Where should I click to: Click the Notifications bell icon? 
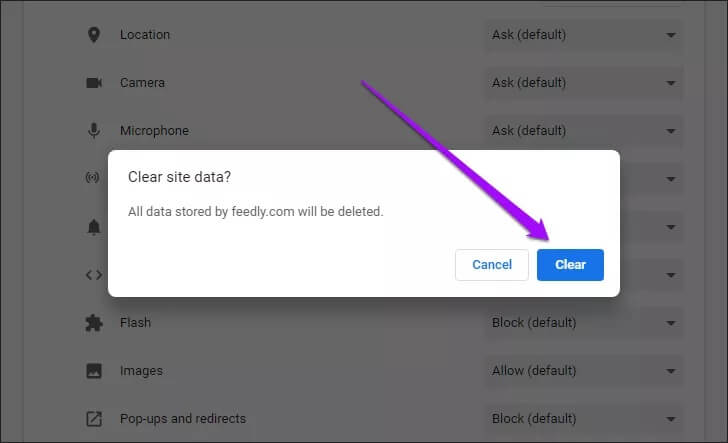pos(94,227)
